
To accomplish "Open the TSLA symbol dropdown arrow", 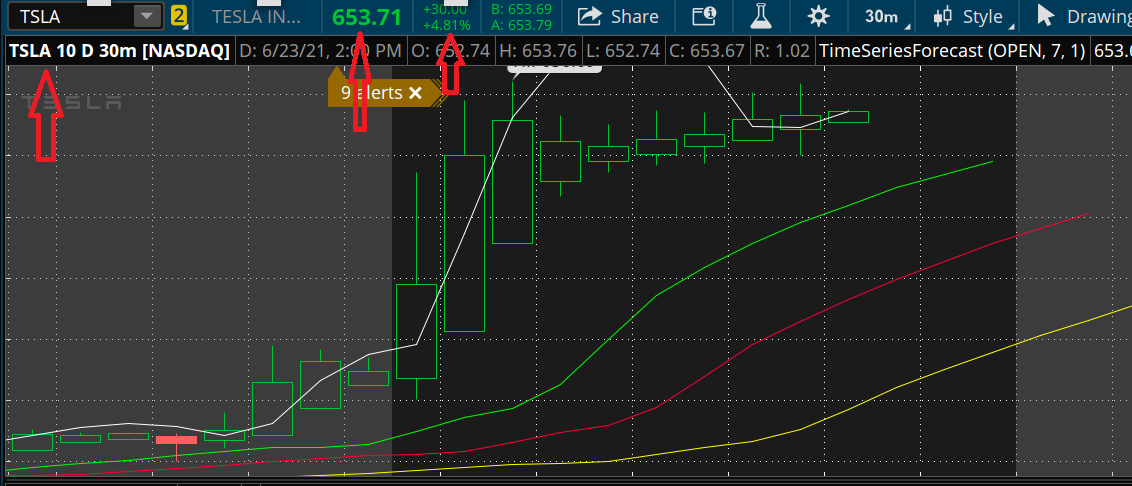I will tap(147, 16).
